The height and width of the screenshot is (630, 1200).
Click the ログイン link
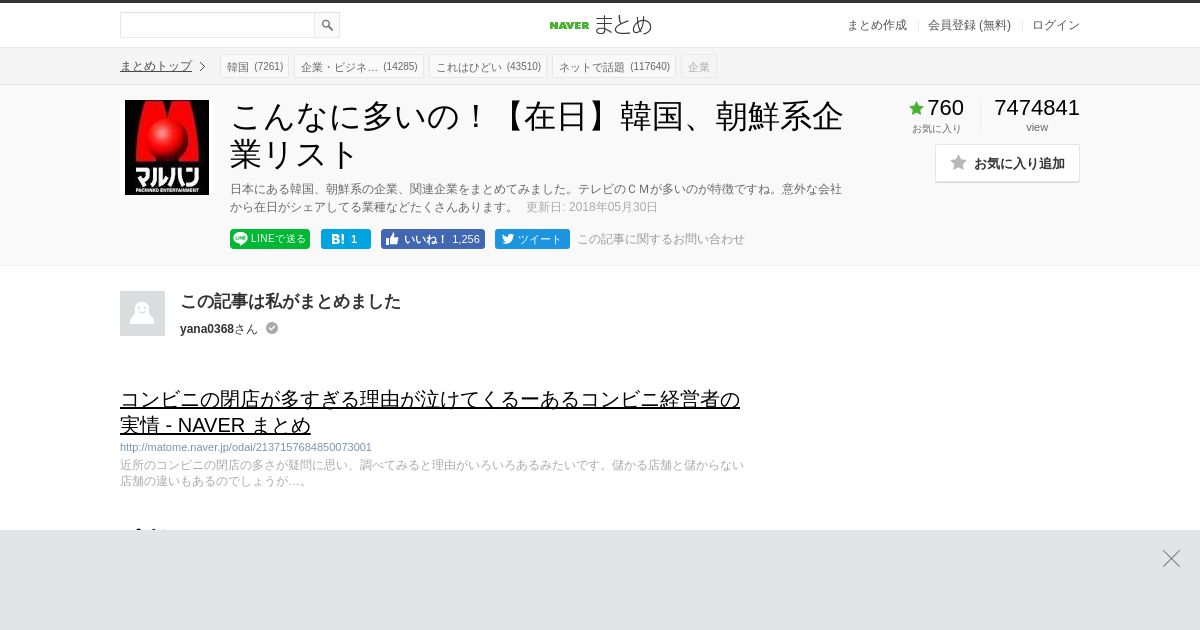coord(1056,25)
